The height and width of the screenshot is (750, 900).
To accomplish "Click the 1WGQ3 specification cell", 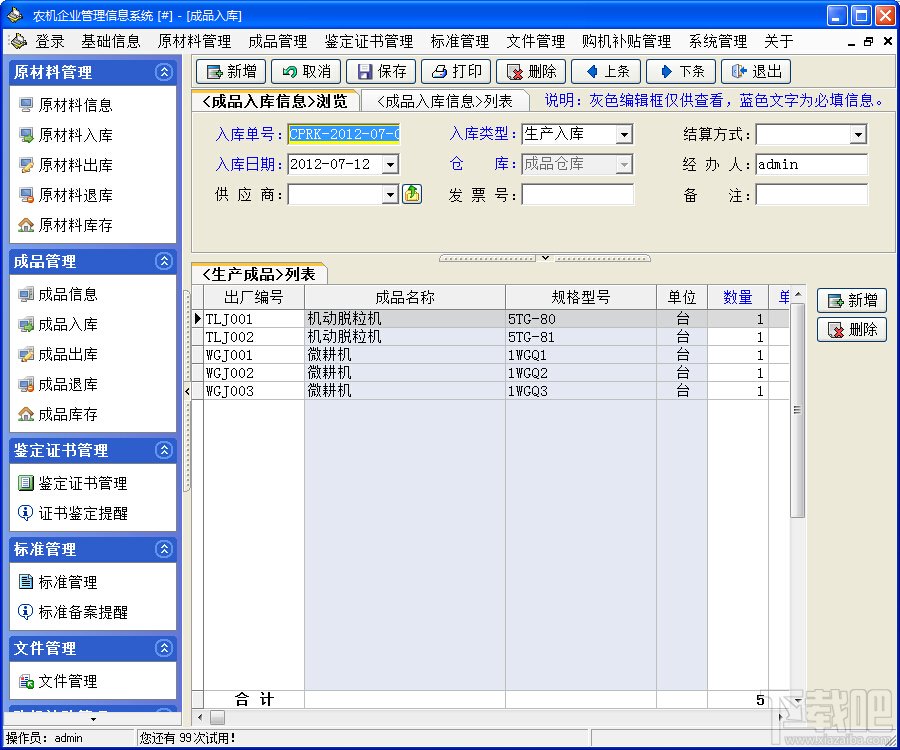I will click(x=580, y=391).
